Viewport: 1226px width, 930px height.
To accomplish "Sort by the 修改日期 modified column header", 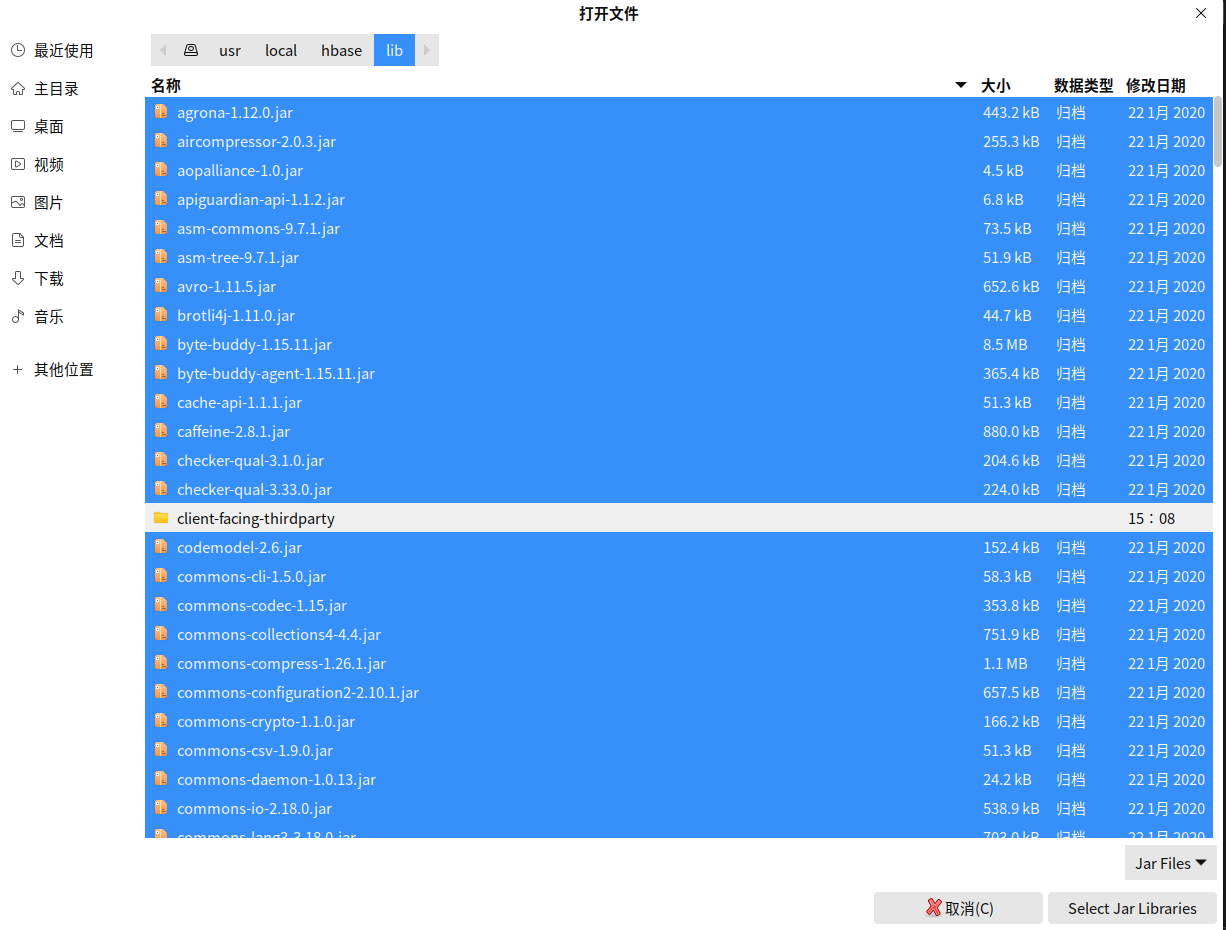I will point(1156,86).
